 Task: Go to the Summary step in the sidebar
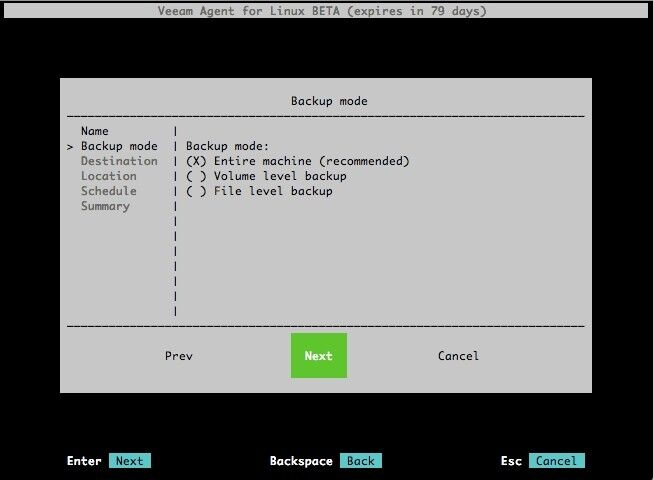(x=105, y=206)
